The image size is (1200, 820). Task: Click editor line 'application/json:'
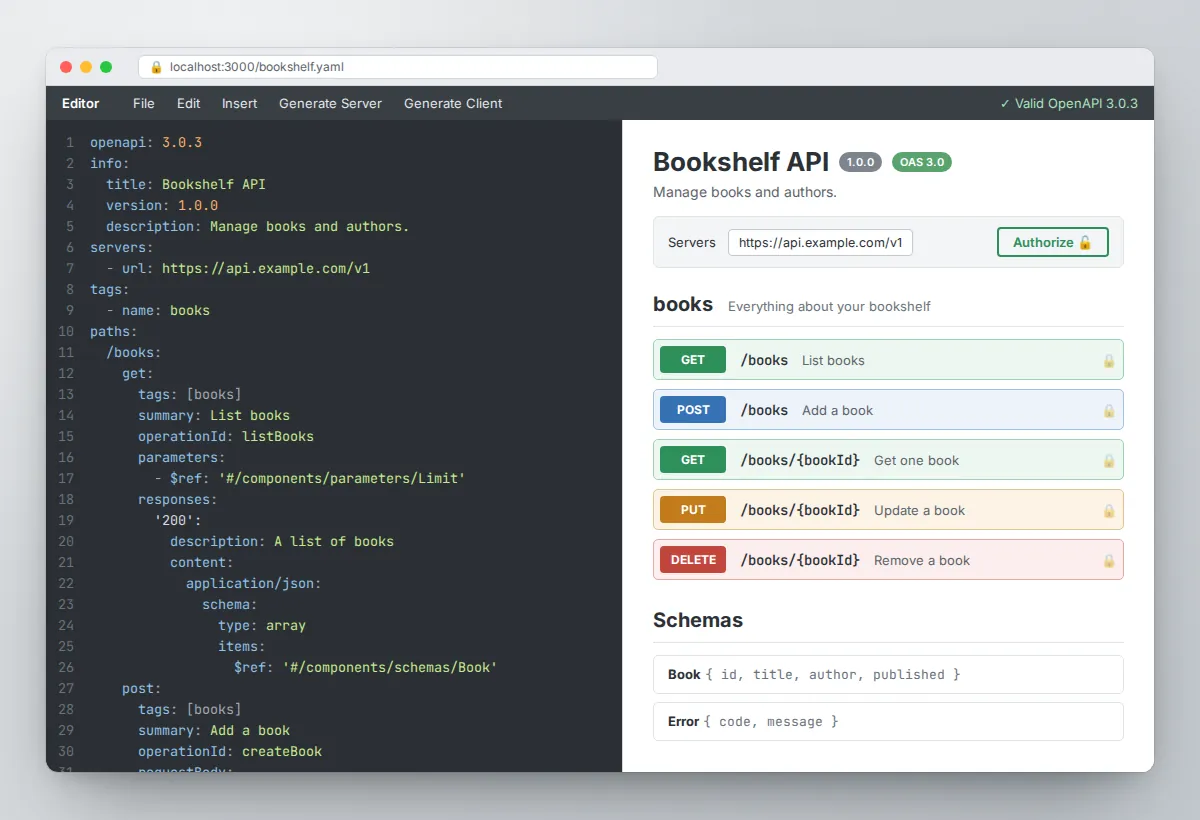pos(254,583)
